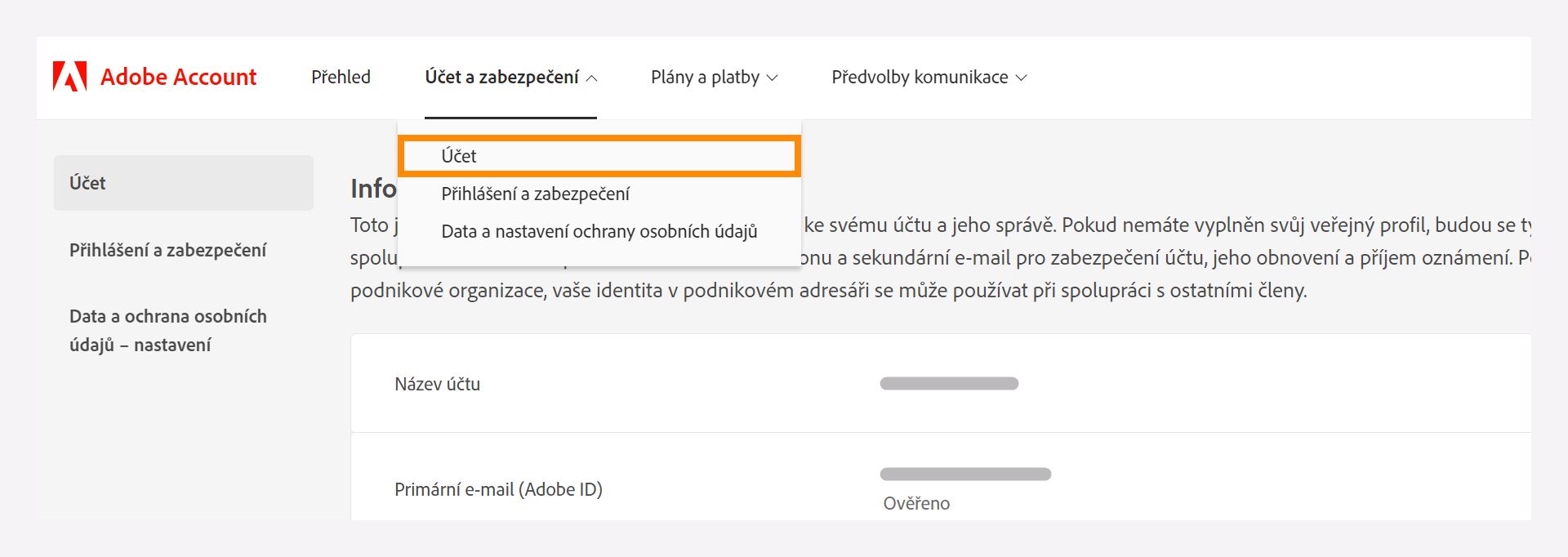Open the Přehled page
The height and width of the screenshot is (557, 1568).
tap(341, 77)
